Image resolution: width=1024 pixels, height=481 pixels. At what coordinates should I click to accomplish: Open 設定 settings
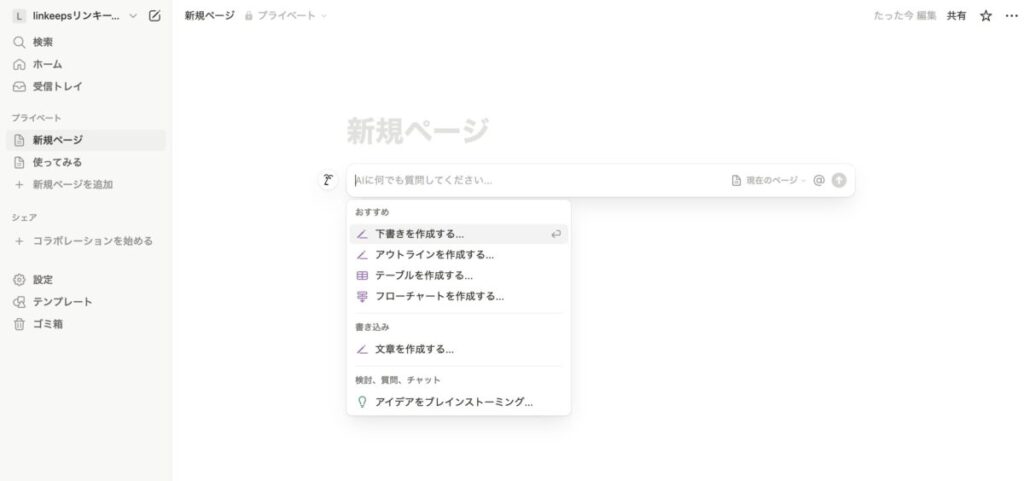[x=86, y=280]
